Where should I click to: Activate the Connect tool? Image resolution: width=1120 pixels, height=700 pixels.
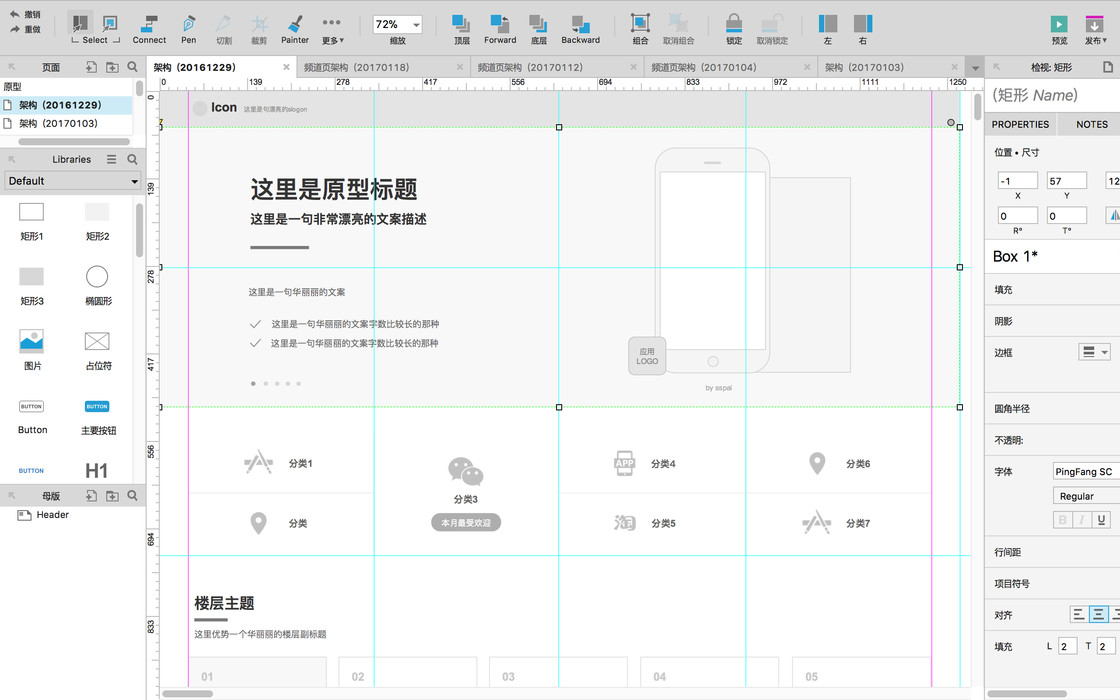coord(149,29)
